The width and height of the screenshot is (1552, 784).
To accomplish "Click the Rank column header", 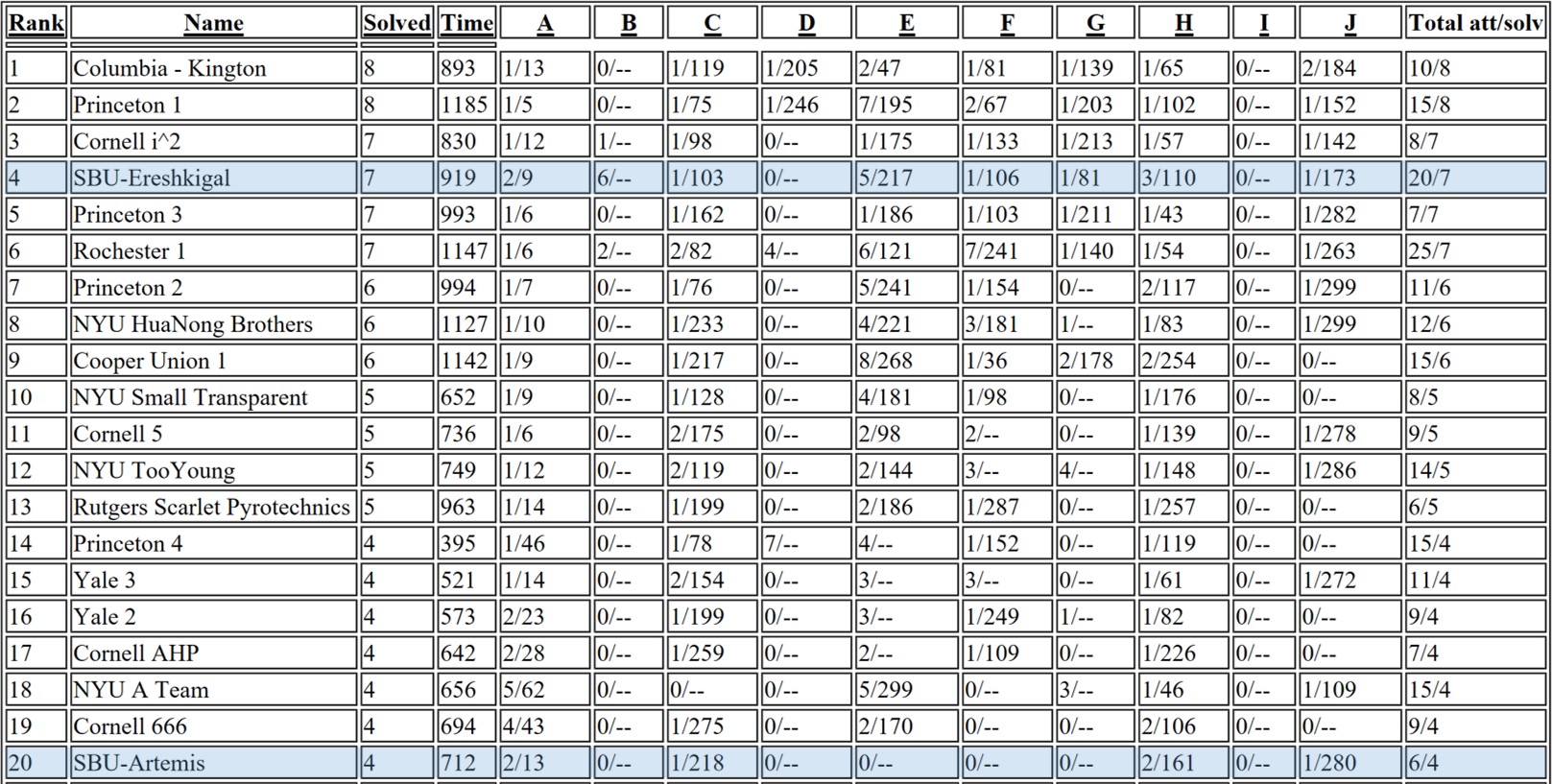I will pos(36,23).
